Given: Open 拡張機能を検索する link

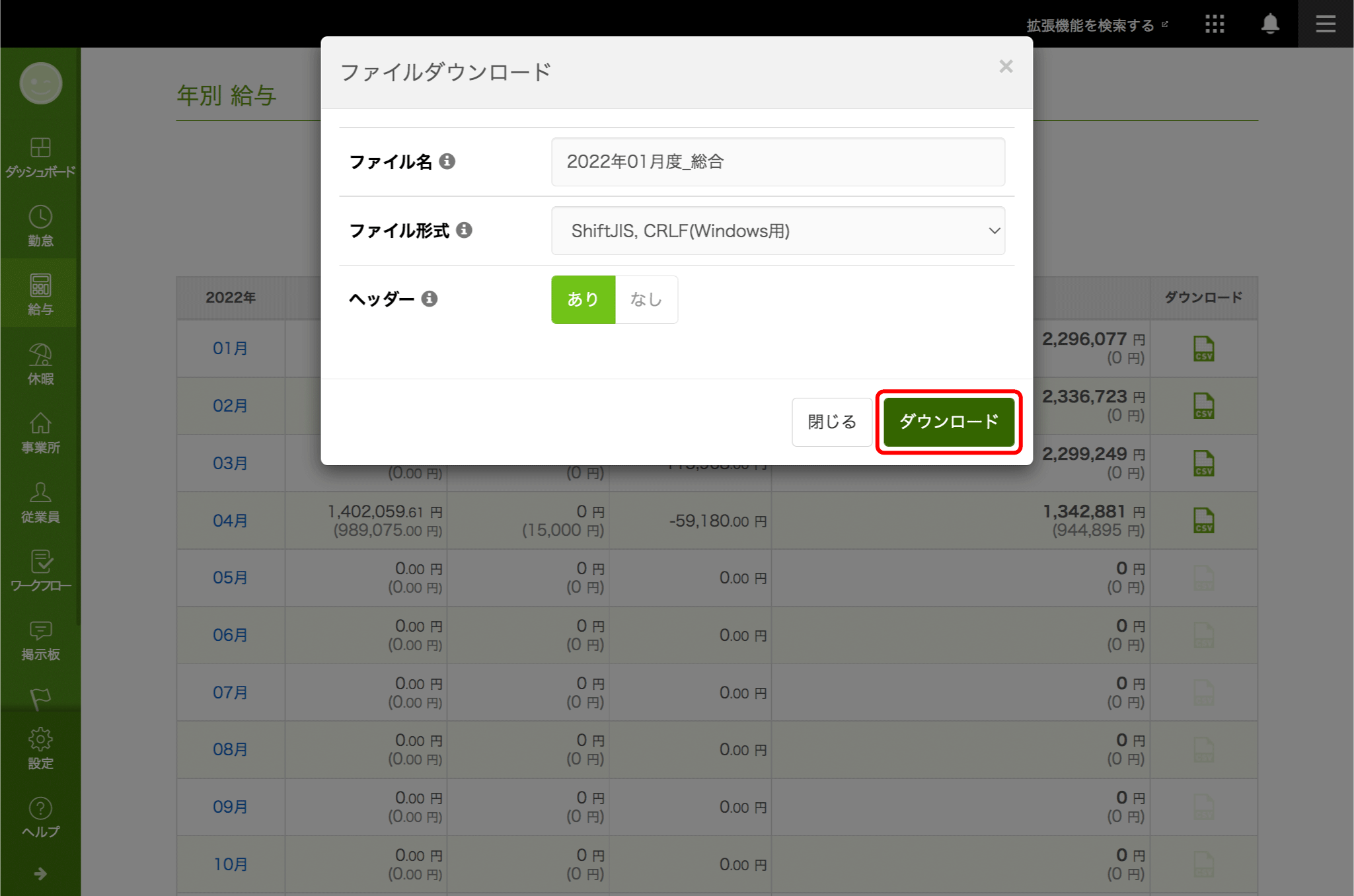Looking at the screenshot, I should tap(1097, 25).
